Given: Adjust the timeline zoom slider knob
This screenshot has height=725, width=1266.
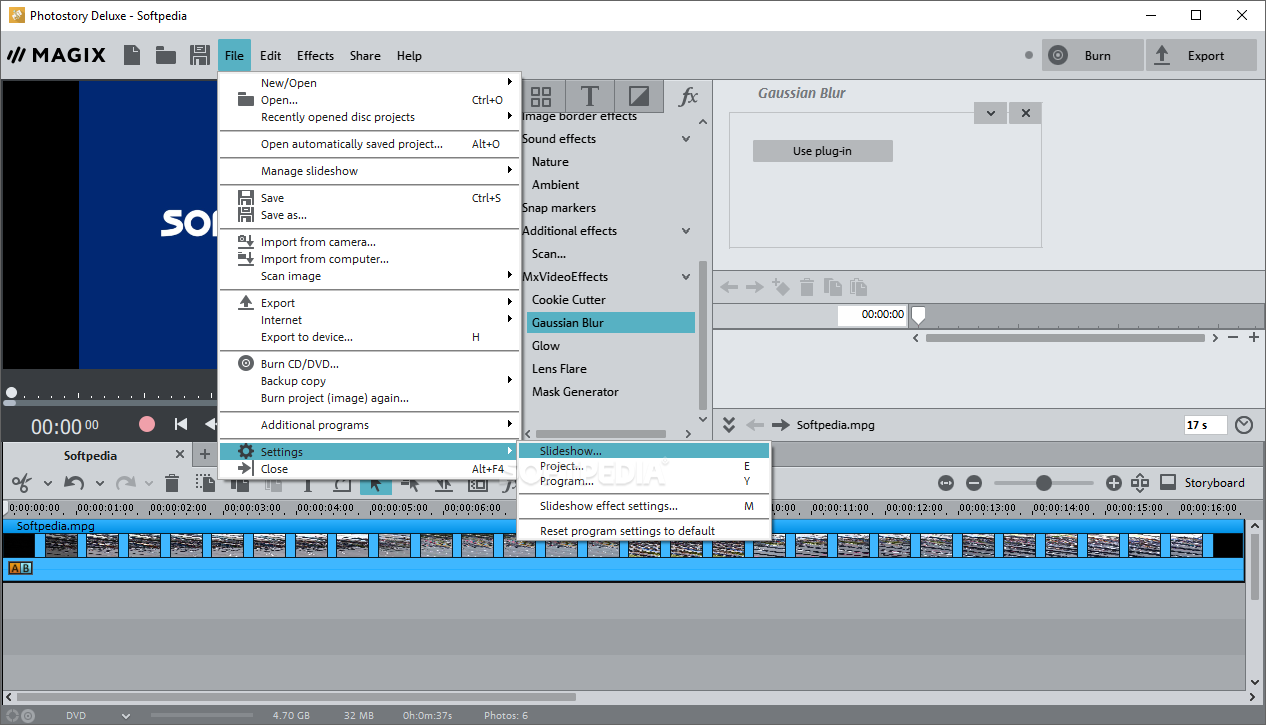Looking at the screenshot, I should [1044, 483].
